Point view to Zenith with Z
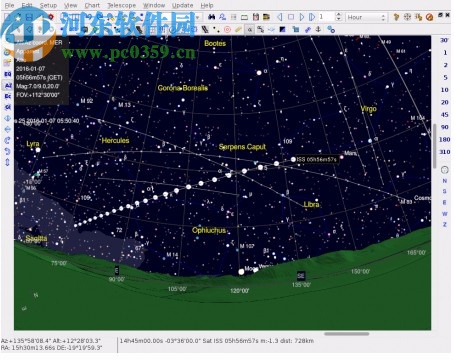Viewport: 454px width, 360px height. pyautogui.click(x=445, y=225)
